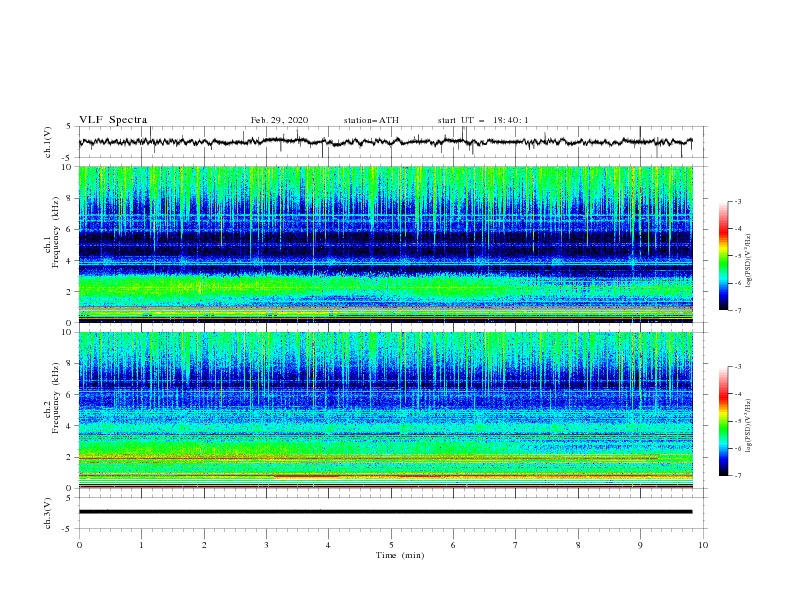This screenshot has width=792, height=612.
Task: Click the 'VLF Spectra' title text
Action: [113, 120]
